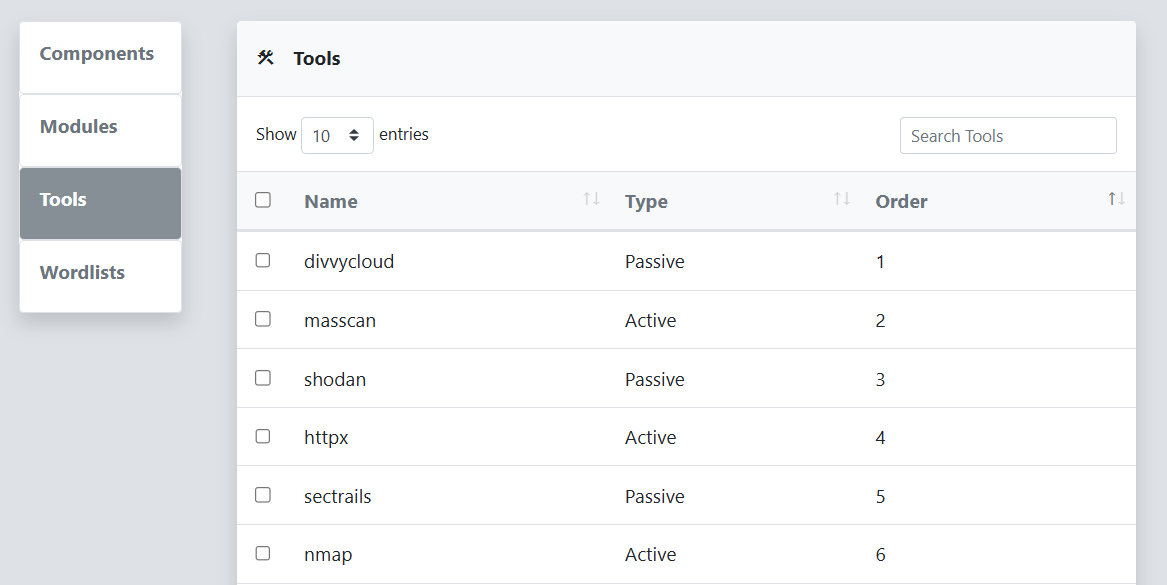Click order value 2 for masscan
1167x585 pixels.
[880, 321]
